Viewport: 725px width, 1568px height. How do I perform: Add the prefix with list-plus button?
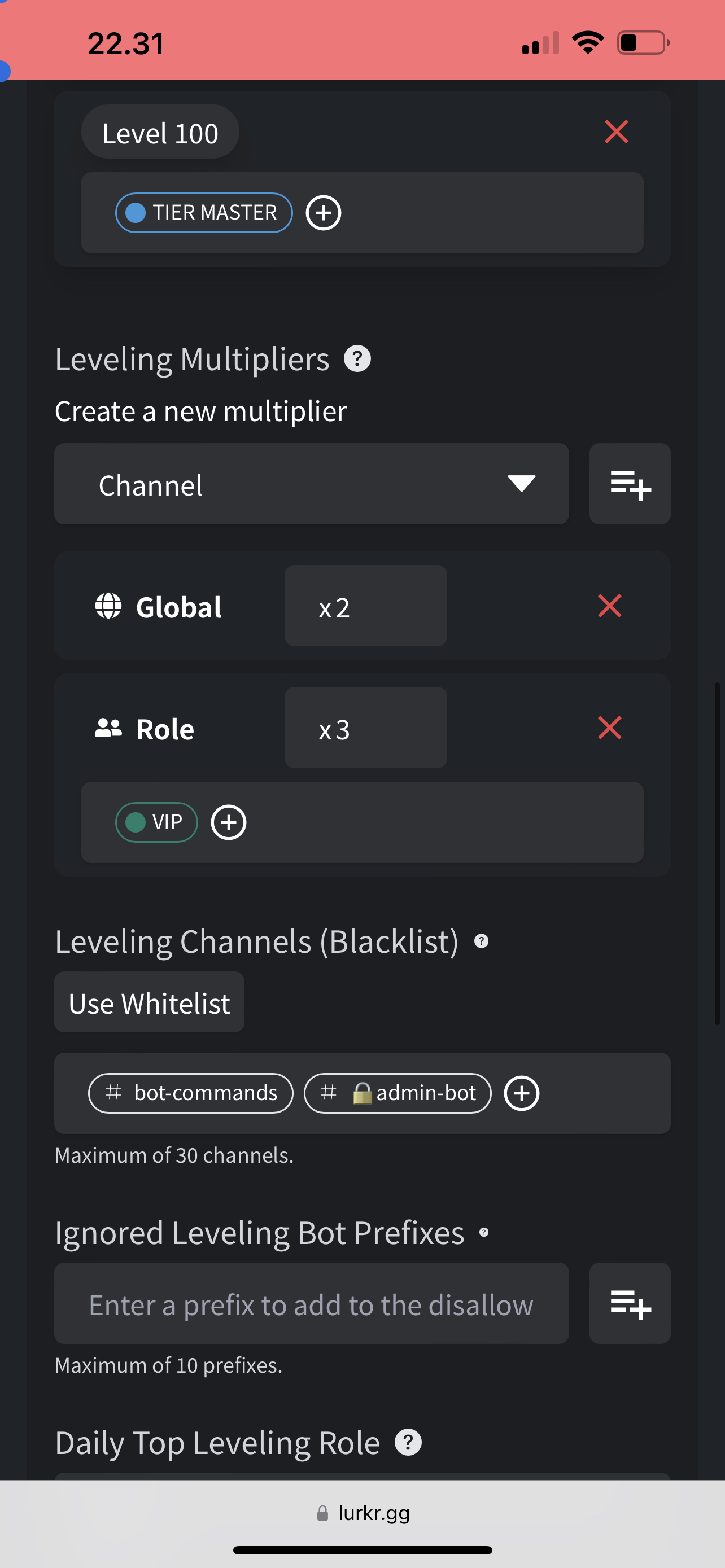(x=630, y=1304)
